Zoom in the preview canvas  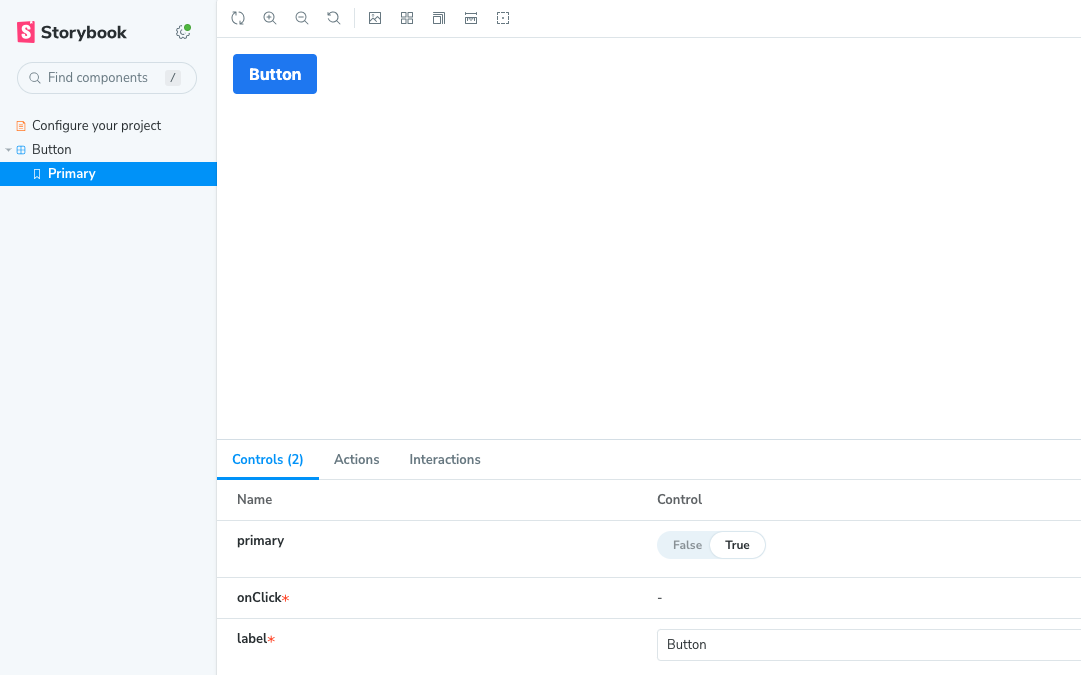pyautogui.click(x=270, y=18)
